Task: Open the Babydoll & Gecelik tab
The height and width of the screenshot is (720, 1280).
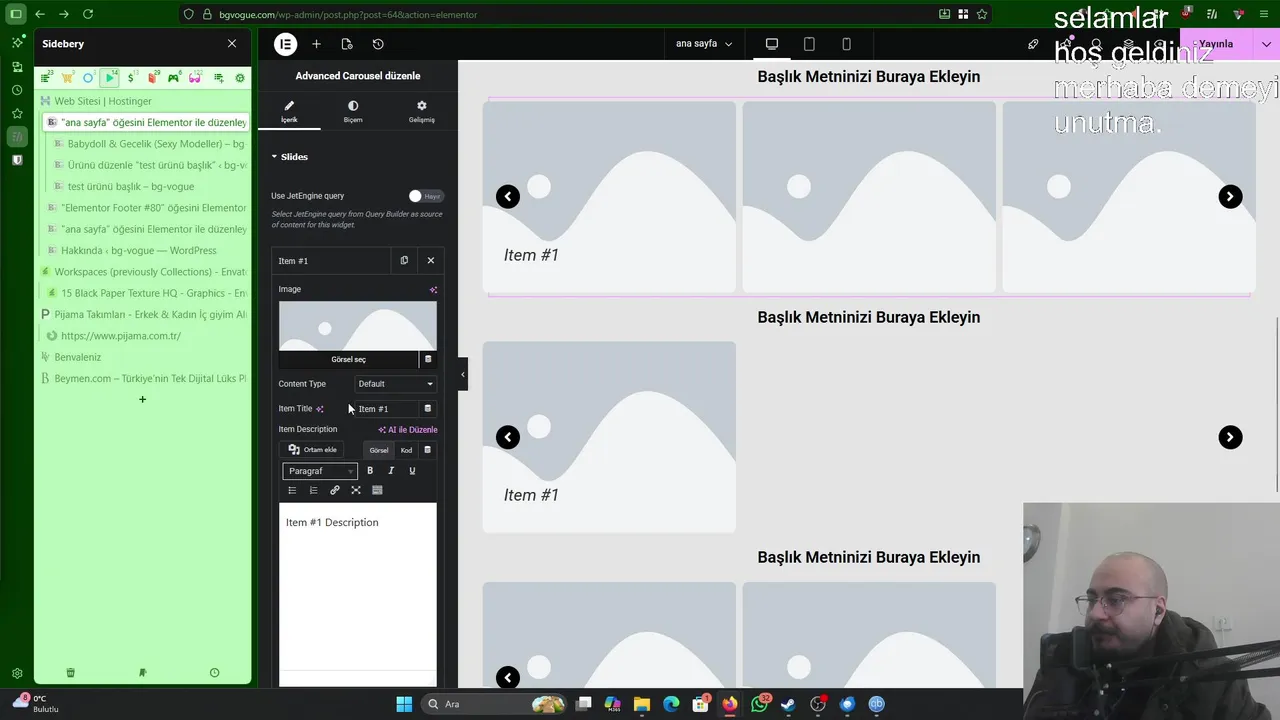Action: 150,144
